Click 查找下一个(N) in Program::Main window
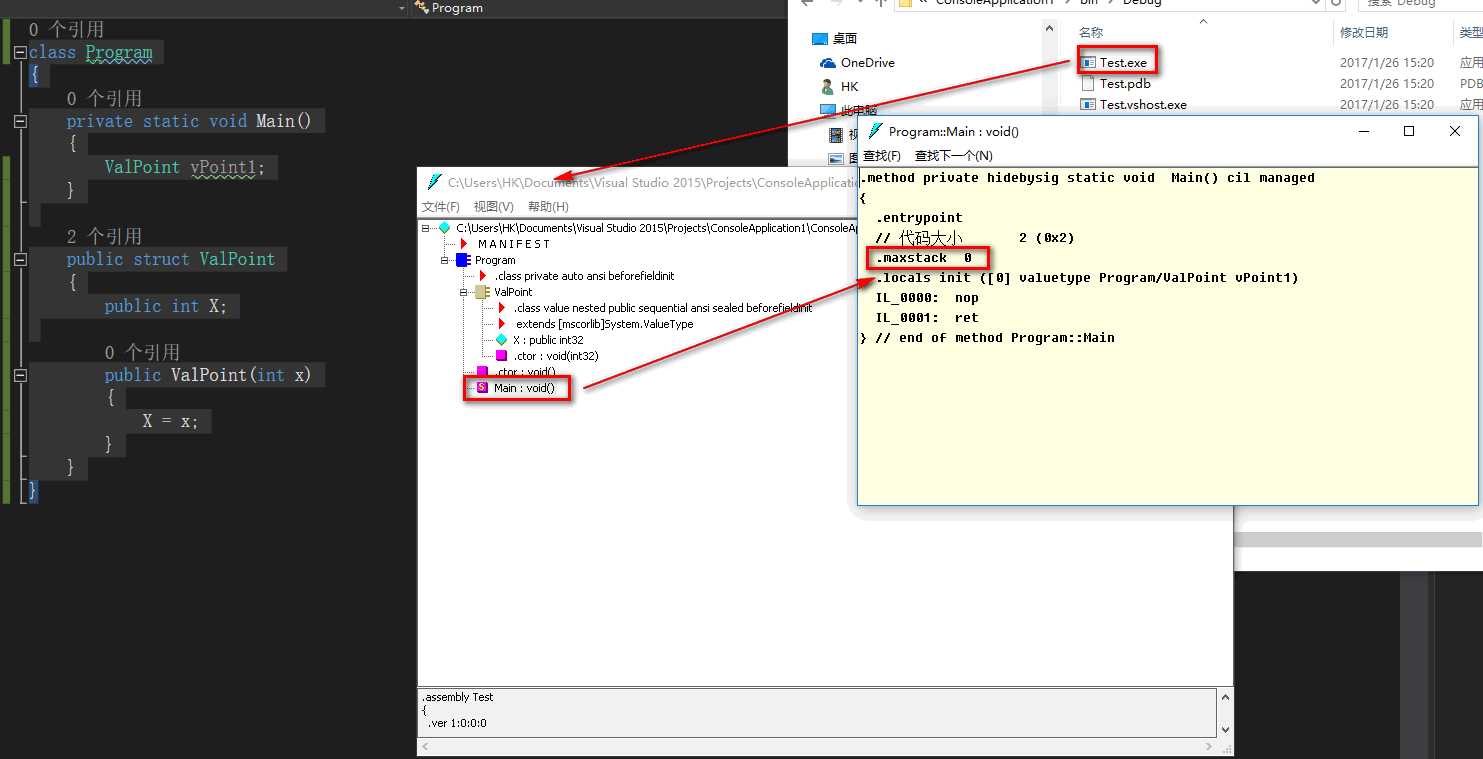 pyautogui.click(x=954, y=156)
